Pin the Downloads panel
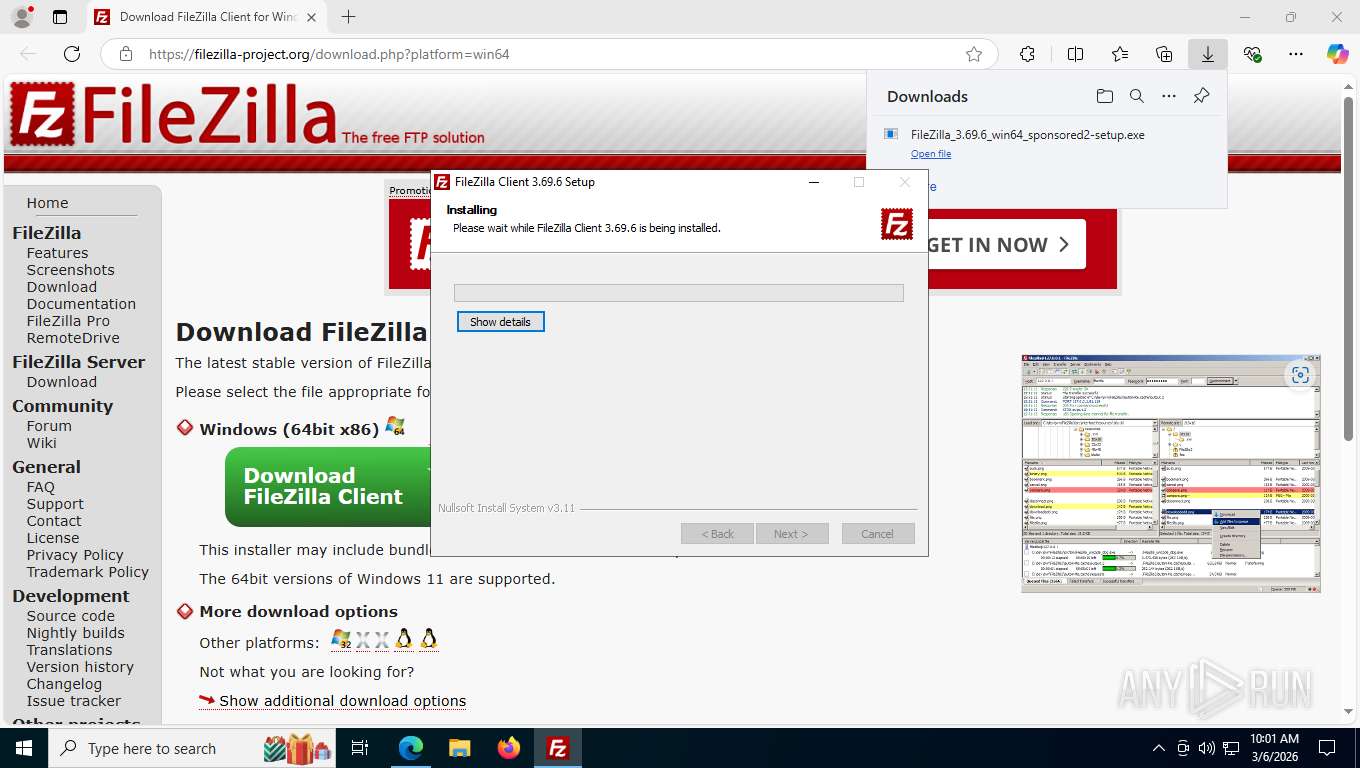 1202,96
